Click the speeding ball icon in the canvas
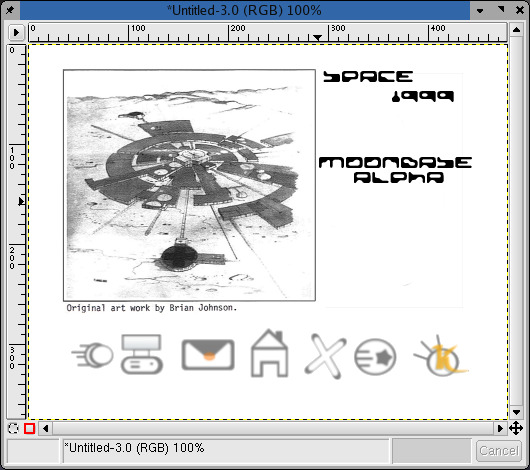The width and height of the screenshot is (530, 470). 93,355
